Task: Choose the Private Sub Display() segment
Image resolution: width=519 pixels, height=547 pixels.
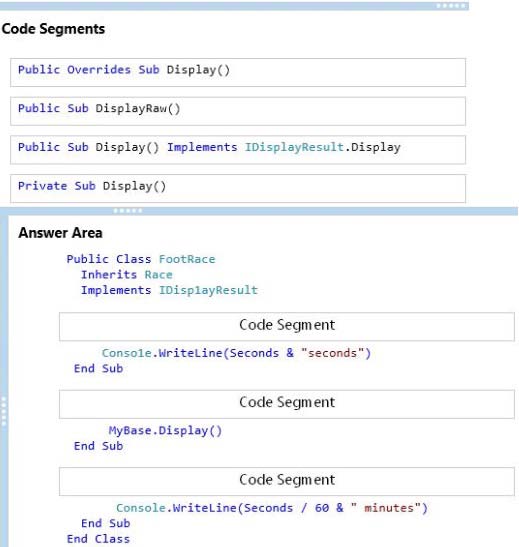Action: click(x=238, y=188)
